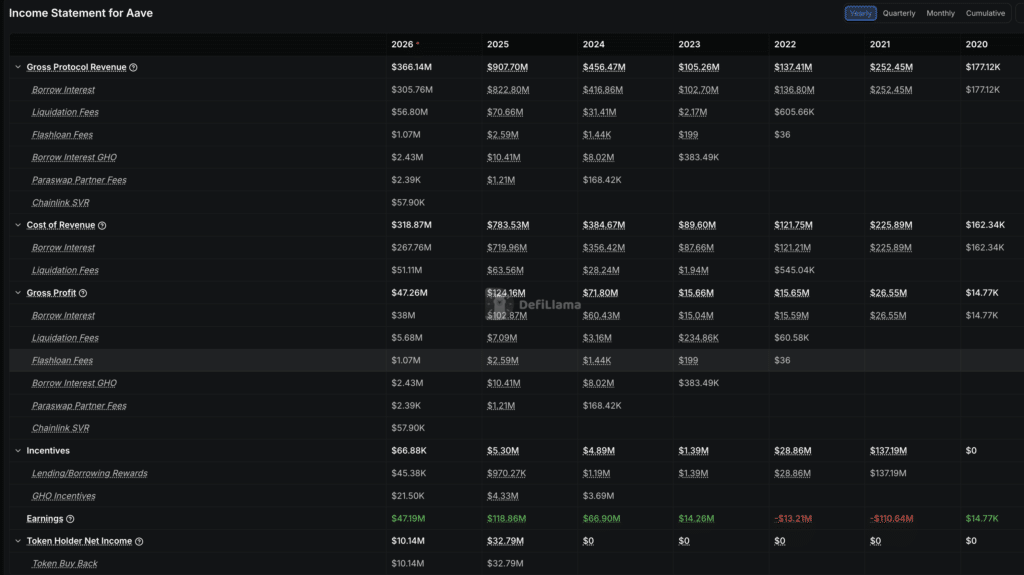This screenshot has width=1024, height=575.
Task: Click the -$13.21M Earnings value for 2022
Action: coord(793,519)
